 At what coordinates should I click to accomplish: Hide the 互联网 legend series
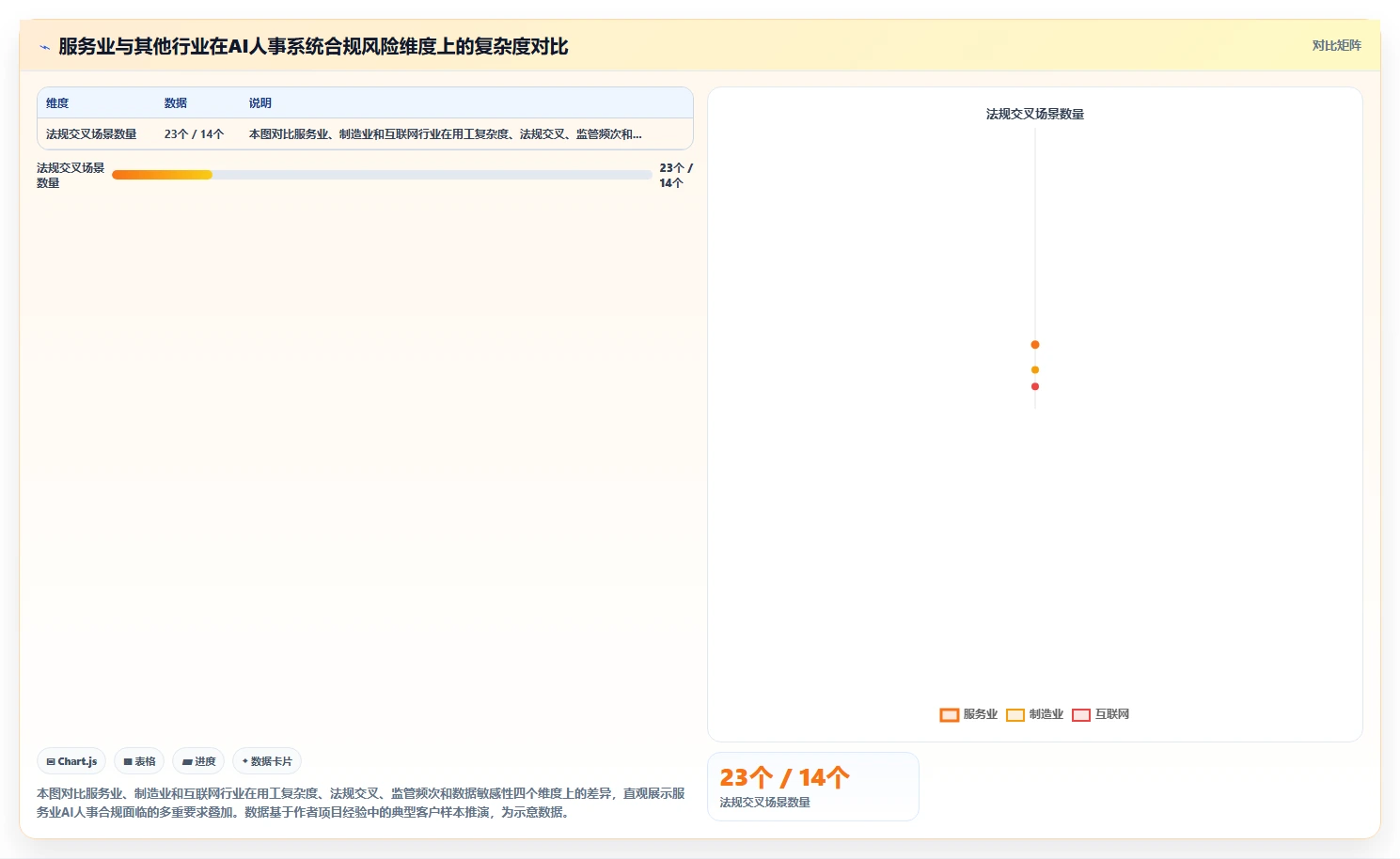1100,714
